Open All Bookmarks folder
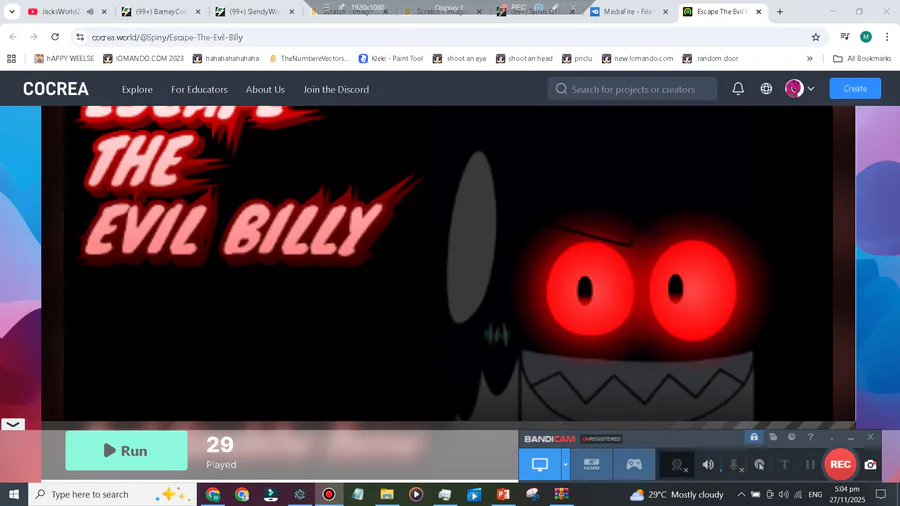 point(862,59)
